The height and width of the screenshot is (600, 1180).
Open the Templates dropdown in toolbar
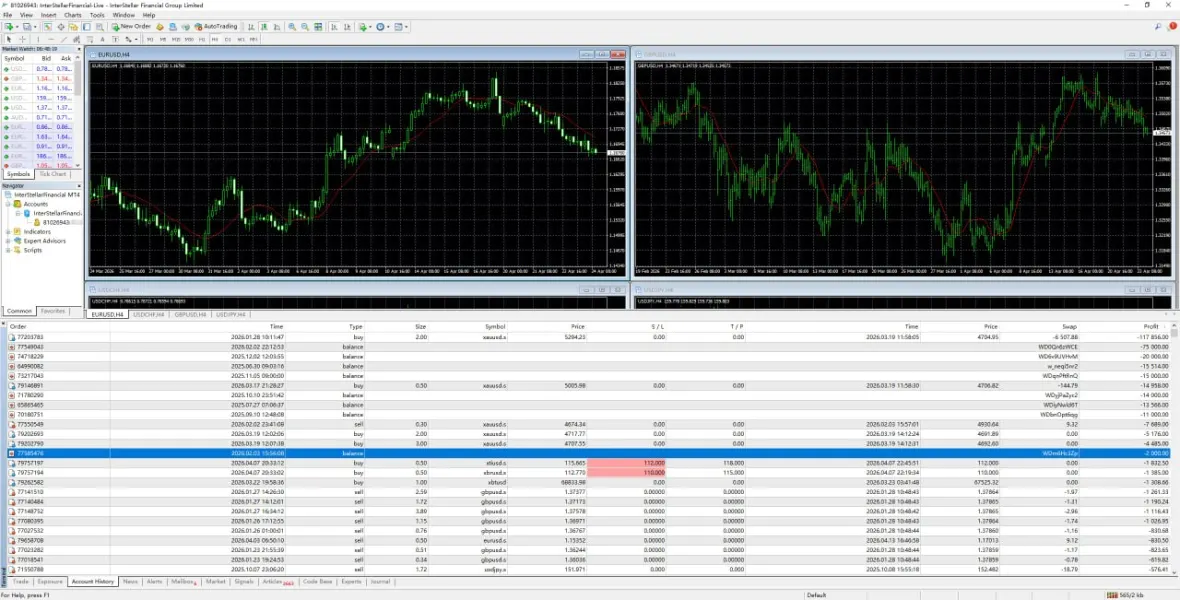(401, 26)
